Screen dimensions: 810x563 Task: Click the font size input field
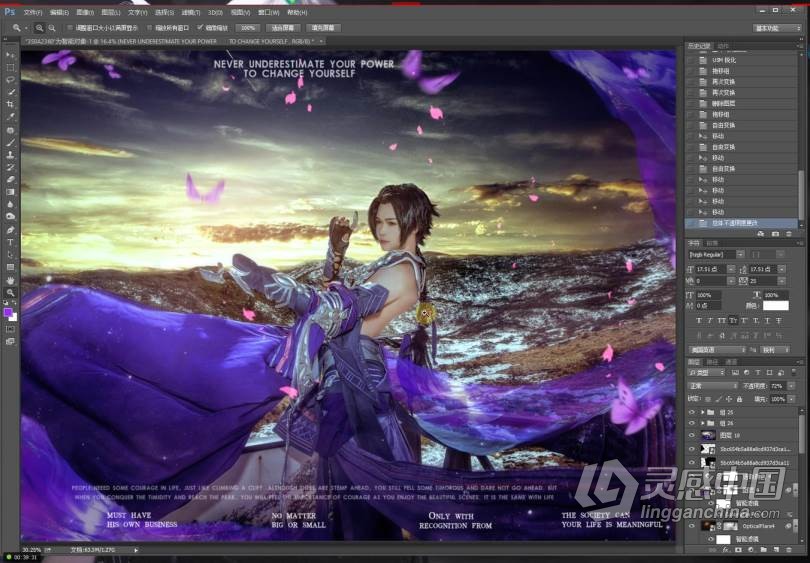pos(711,269)
